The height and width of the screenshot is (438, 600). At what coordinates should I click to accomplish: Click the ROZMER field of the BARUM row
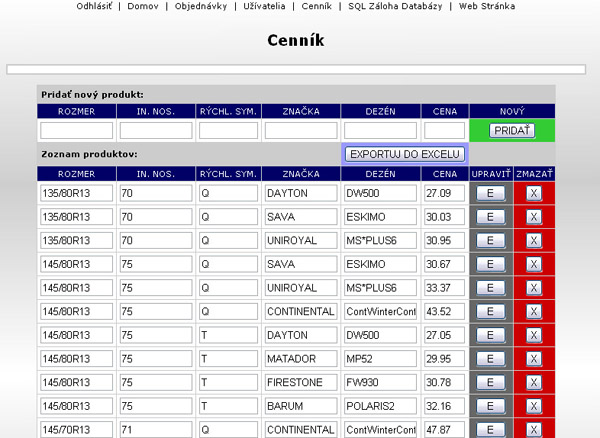[77, 406]
